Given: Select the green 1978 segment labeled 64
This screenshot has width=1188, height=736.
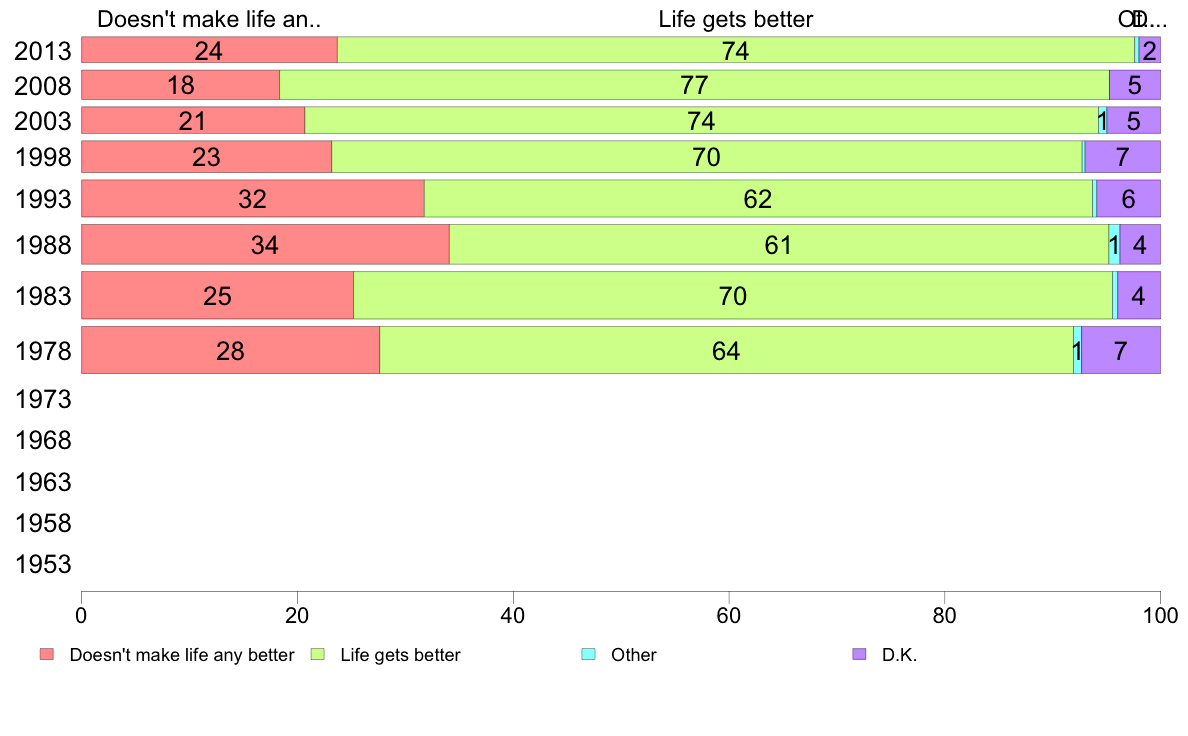Looking at the screenshot, I should pyautogui.click(x=726, y=350).
